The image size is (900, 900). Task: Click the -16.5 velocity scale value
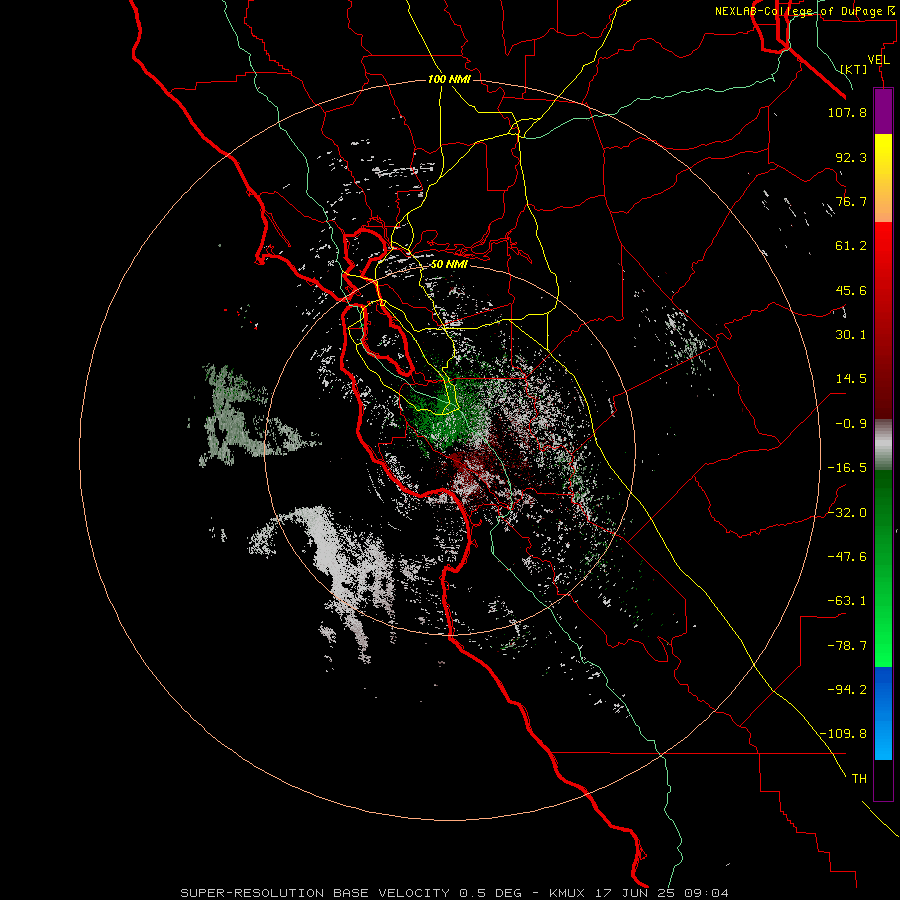point(847,468)
